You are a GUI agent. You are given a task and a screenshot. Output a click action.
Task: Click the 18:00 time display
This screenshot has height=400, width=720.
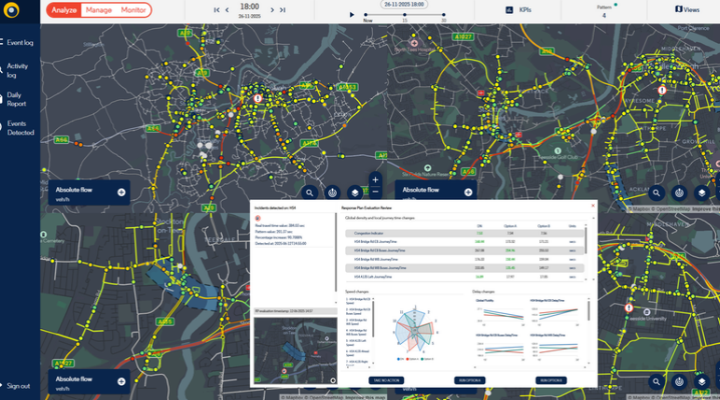249,7
